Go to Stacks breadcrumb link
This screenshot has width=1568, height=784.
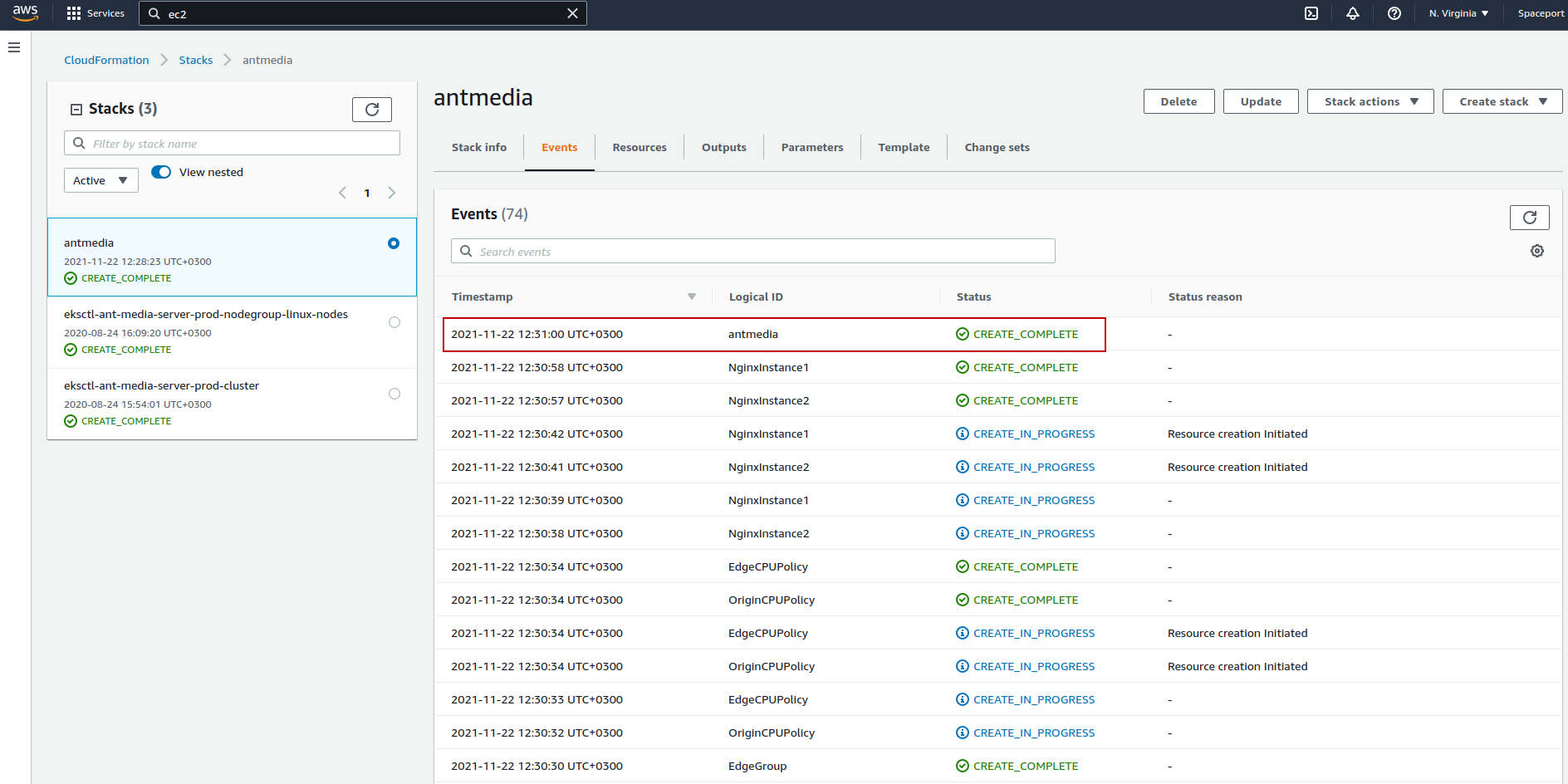click(x=196, y=60)
